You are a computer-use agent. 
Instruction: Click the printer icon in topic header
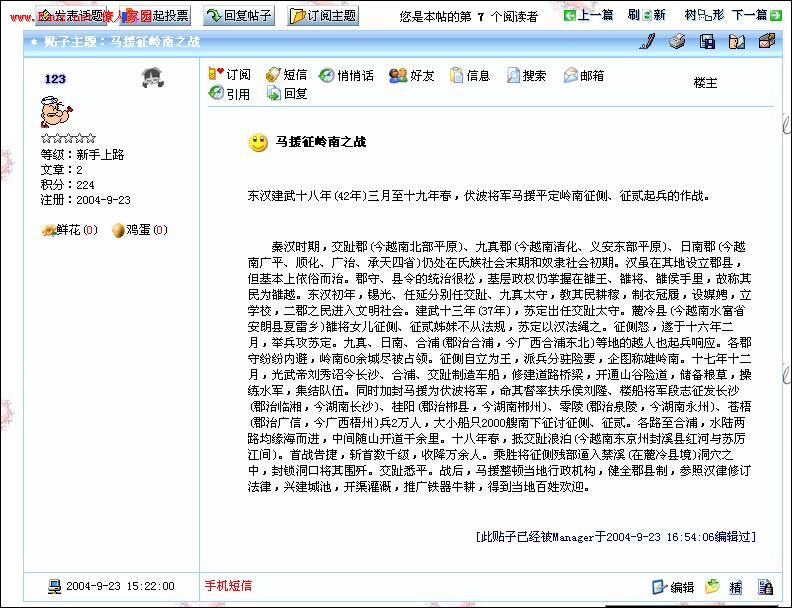point(677,42)
